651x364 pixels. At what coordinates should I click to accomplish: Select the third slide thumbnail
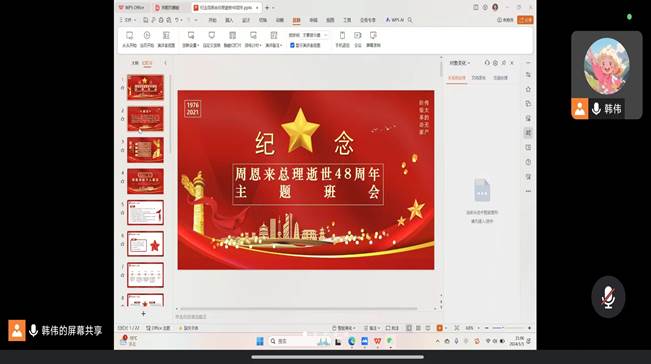[145, 150]
